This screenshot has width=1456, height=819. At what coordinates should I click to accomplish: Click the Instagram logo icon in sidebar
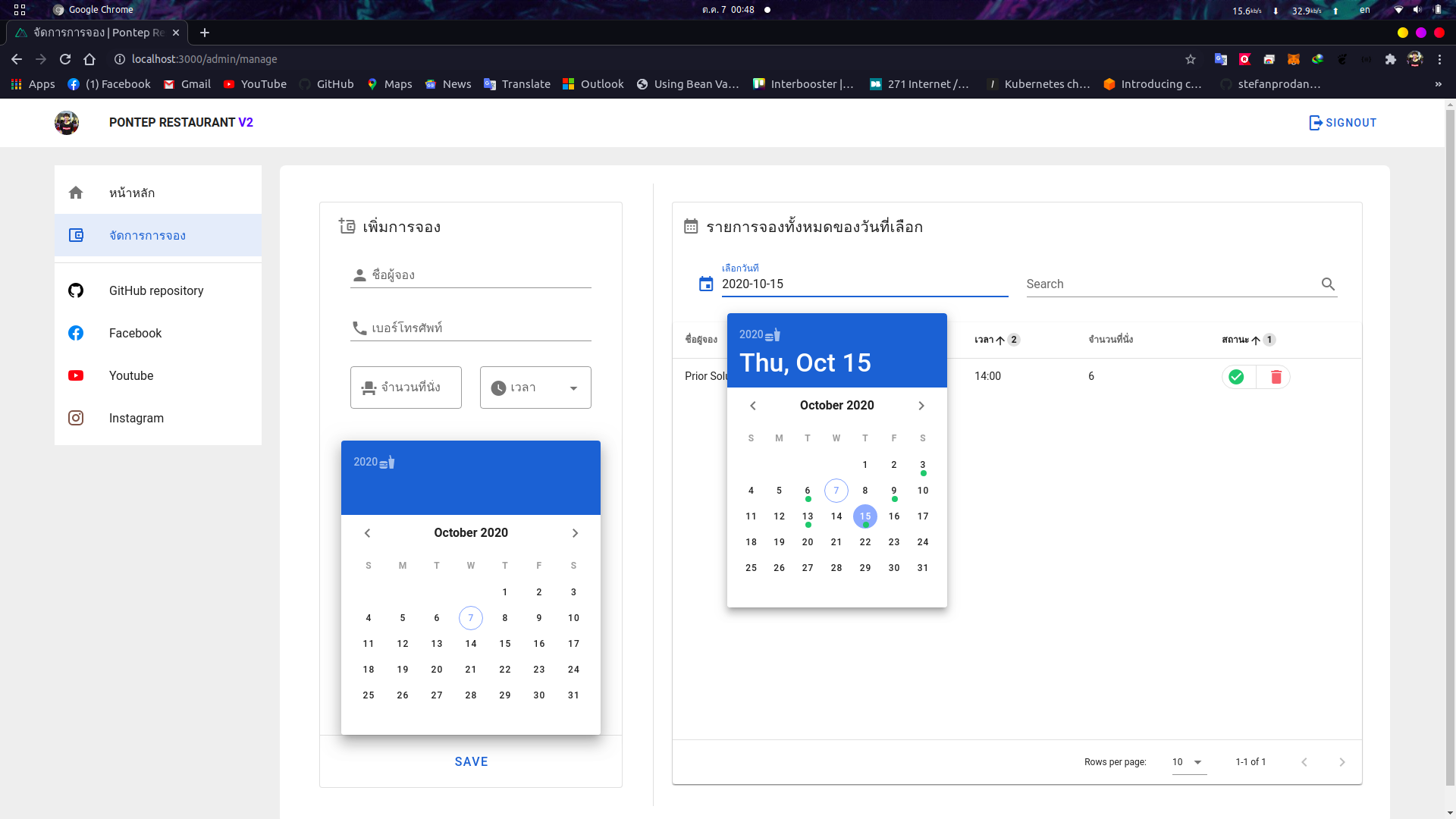[76, 418]
